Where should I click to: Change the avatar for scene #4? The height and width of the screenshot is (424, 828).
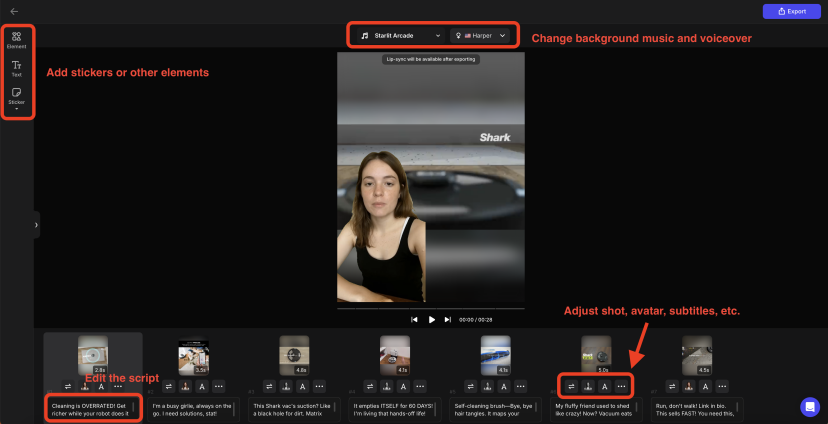point(387,387)
